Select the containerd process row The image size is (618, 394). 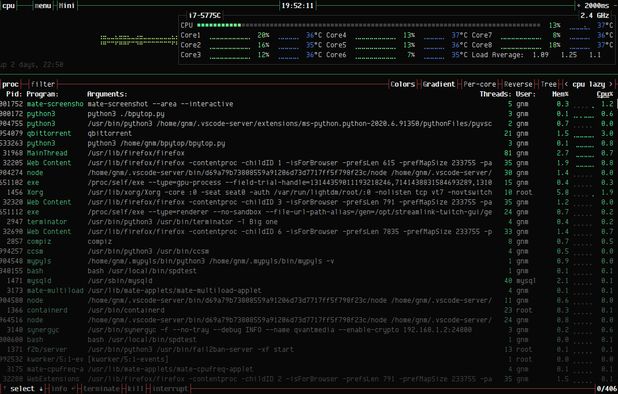[307, 310]
